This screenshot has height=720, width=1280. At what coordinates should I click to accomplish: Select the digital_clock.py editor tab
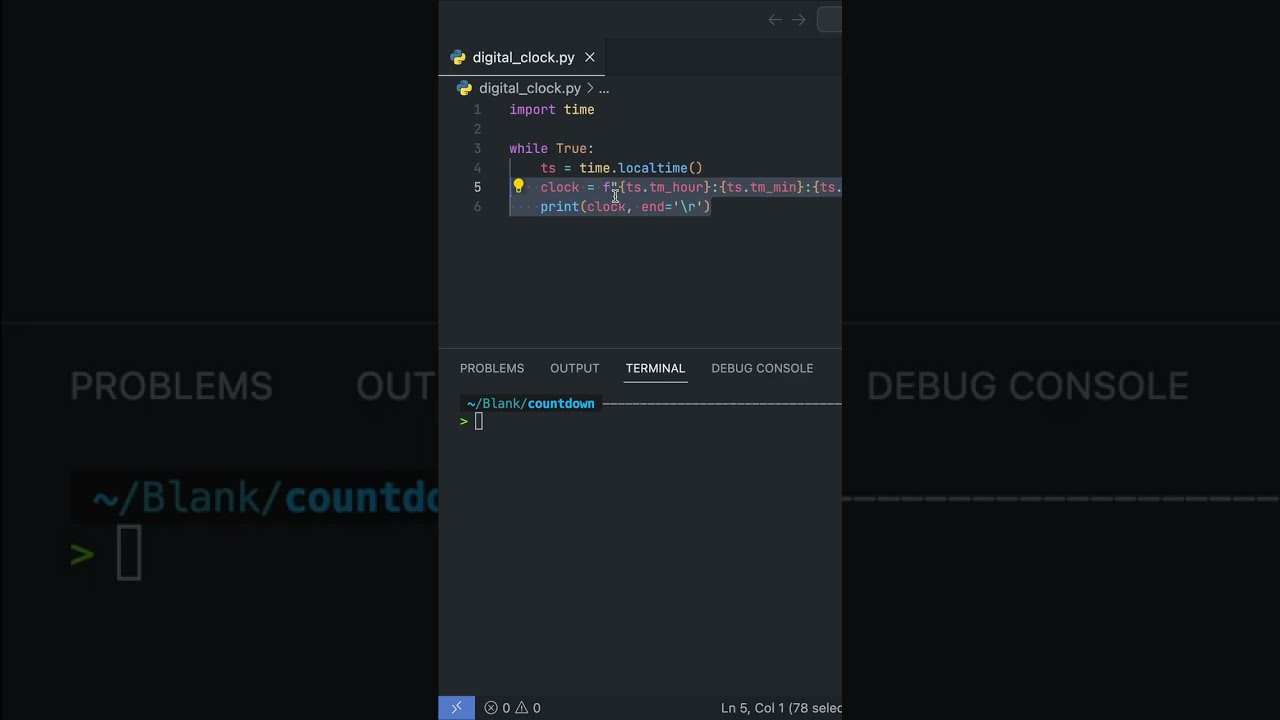point(523,57)
